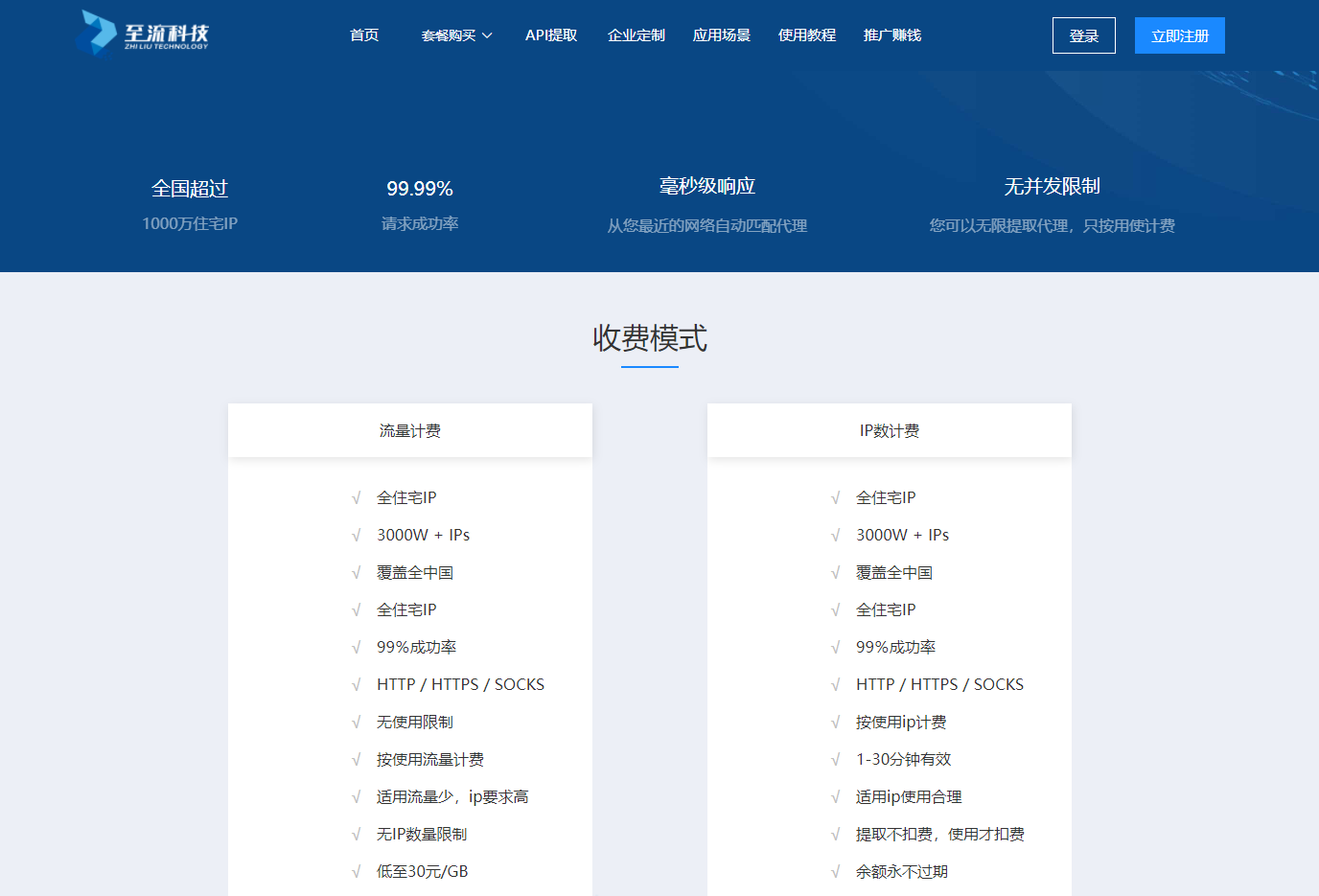The image size is (1319, 896).
Task: Expand the 套餐购买 dropdown chevron
Action: pyautogui.click(x=487, y=35)
